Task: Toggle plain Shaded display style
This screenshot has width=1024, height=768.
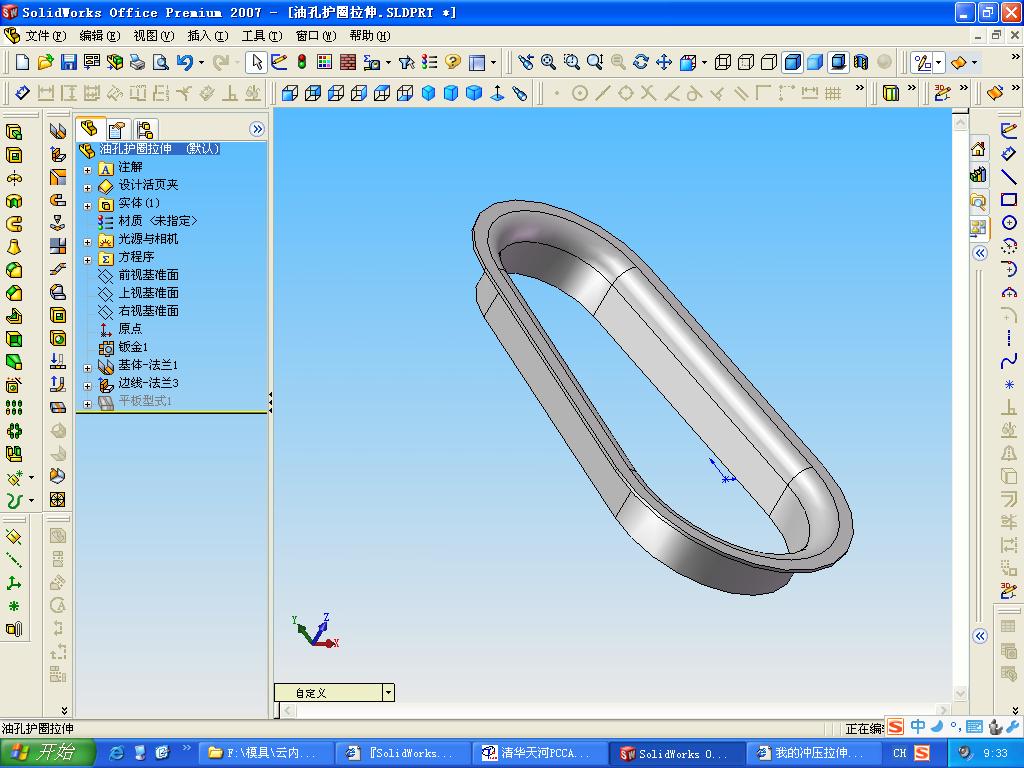Action: pyautogui.click(x=815, y=62)
